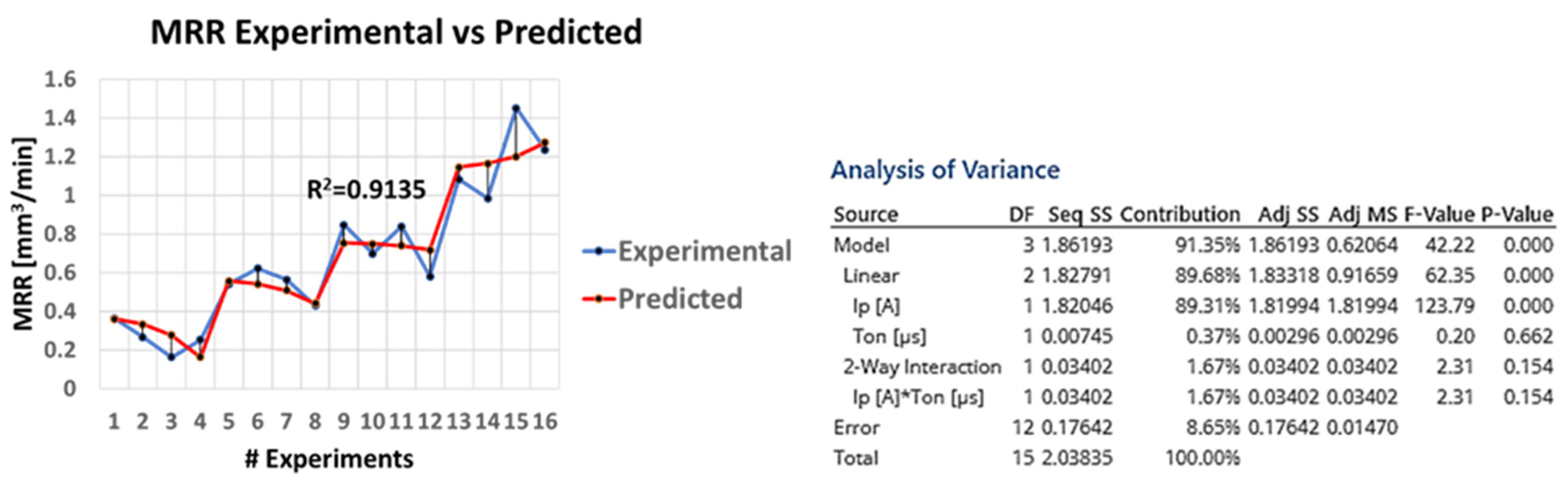
Task: Select the '# Experiments' x-axis title
Action: pos(329,459)
